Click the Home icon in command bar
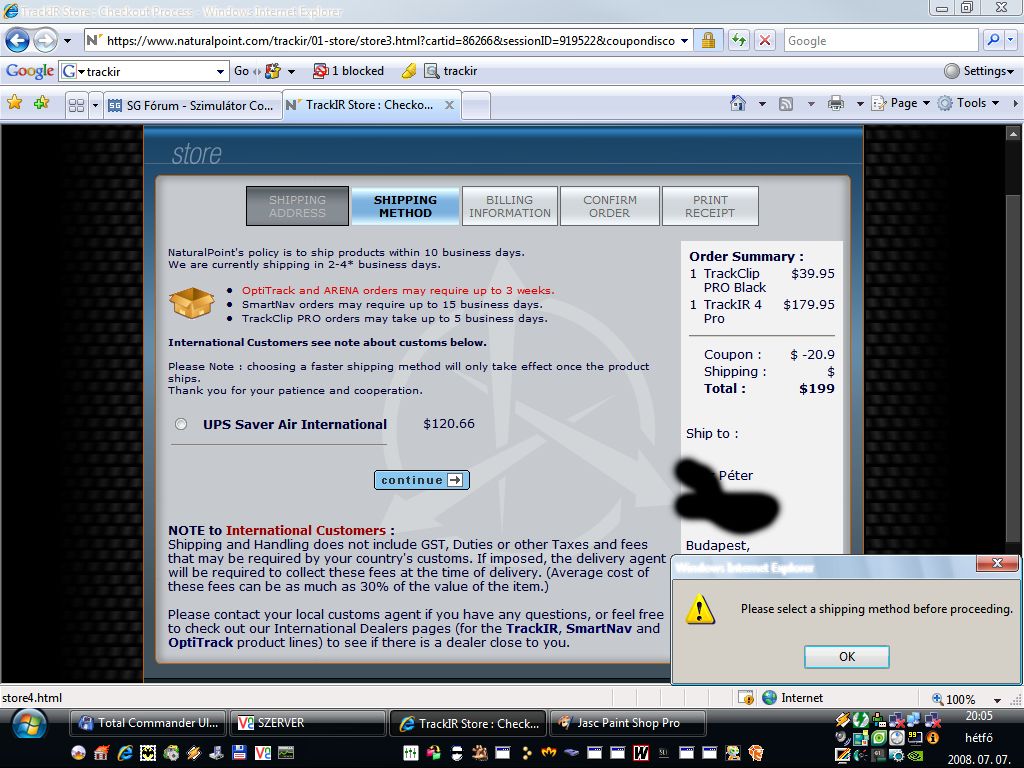 [x=738, y=103]
